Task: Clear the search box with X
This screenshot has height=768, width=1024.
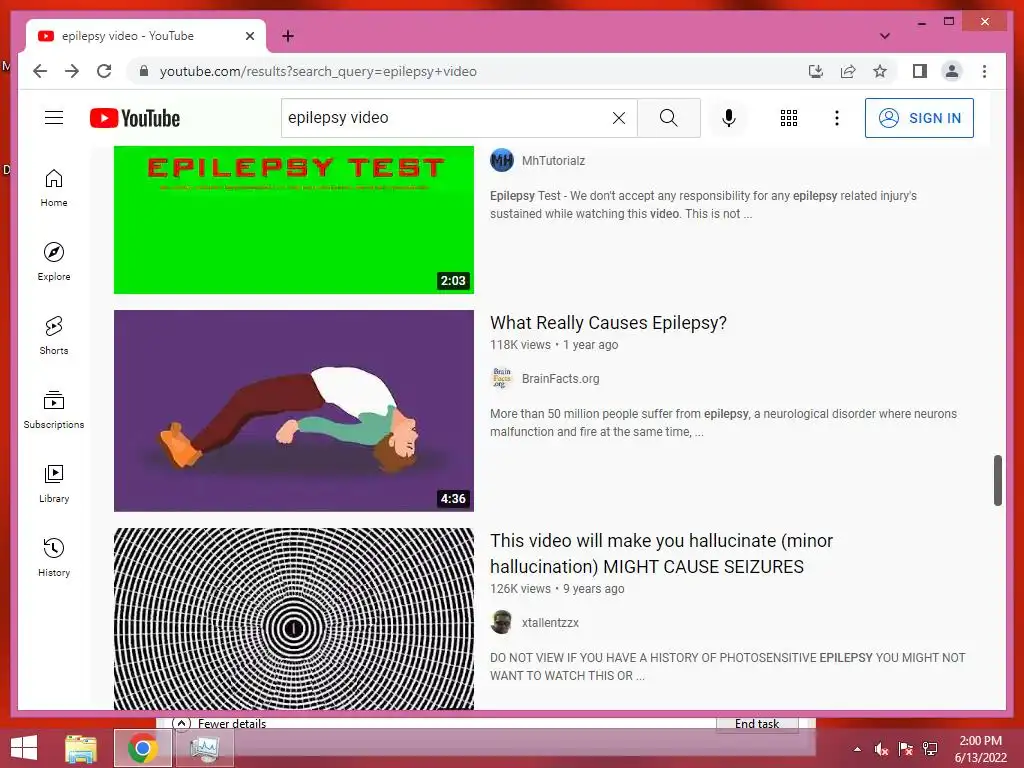Action: point(618,118)
